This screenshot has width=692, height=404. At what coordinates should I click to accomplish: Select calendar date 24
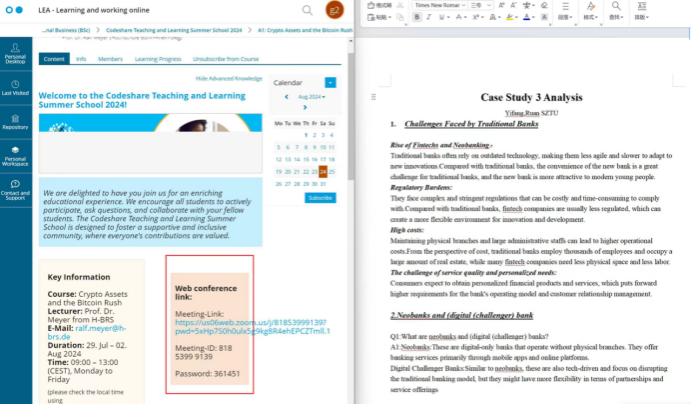point(323,171)
